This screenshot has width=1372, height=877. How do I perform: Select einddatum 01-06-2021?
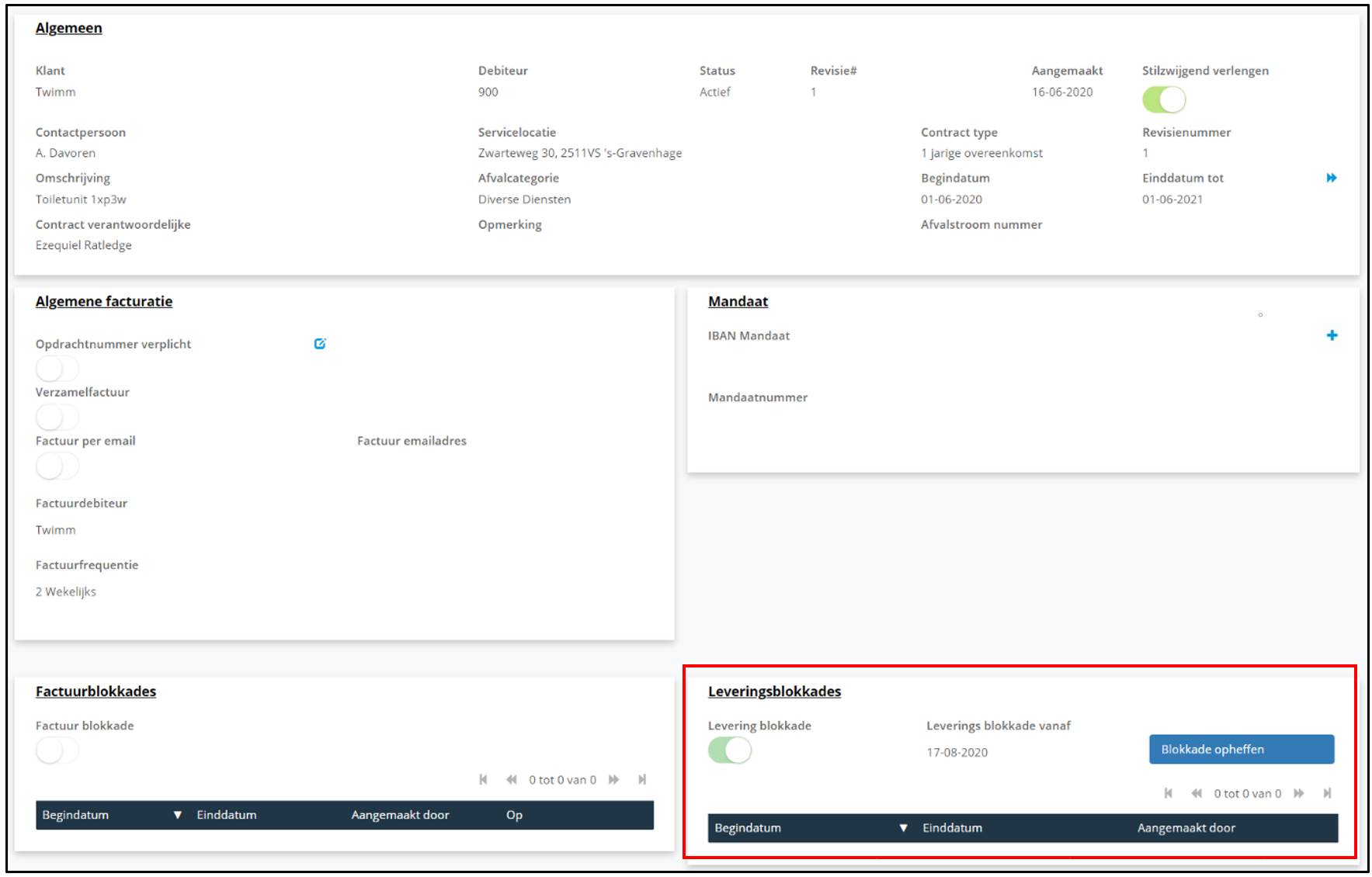[x=1172, y=199]
